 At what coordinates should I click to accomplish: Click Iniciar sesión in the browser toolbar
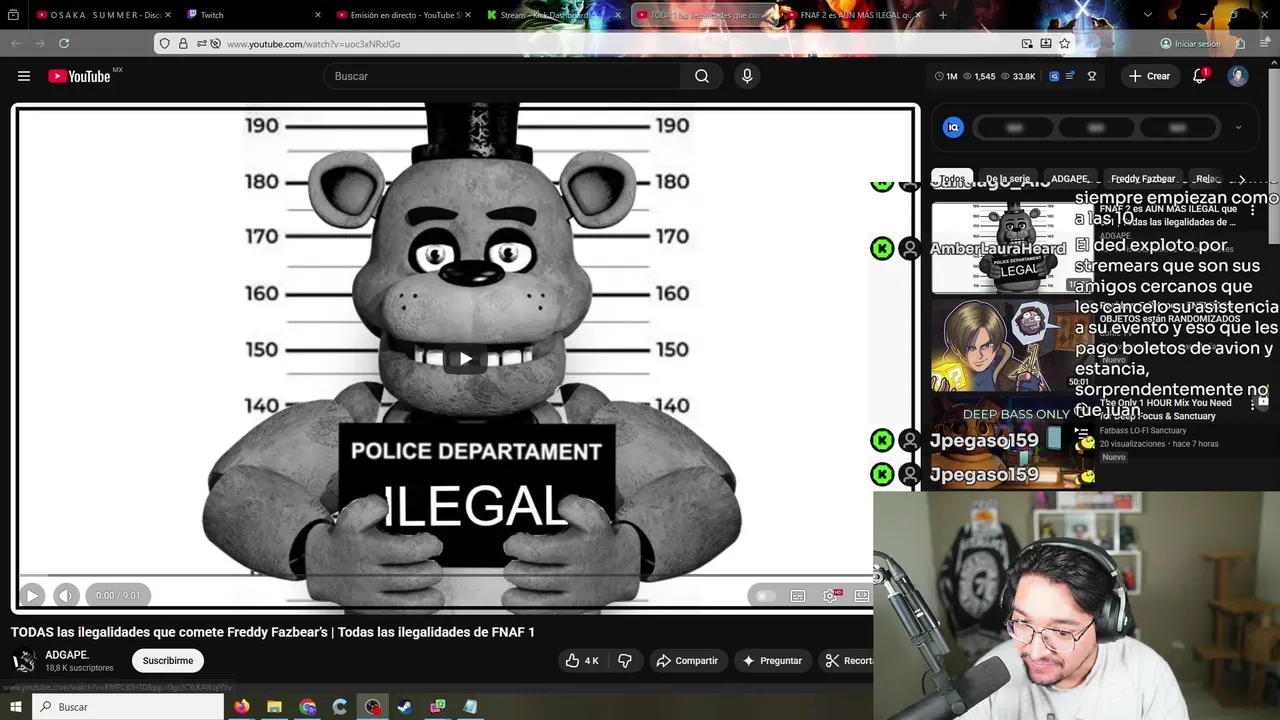tap(1190, 44)
